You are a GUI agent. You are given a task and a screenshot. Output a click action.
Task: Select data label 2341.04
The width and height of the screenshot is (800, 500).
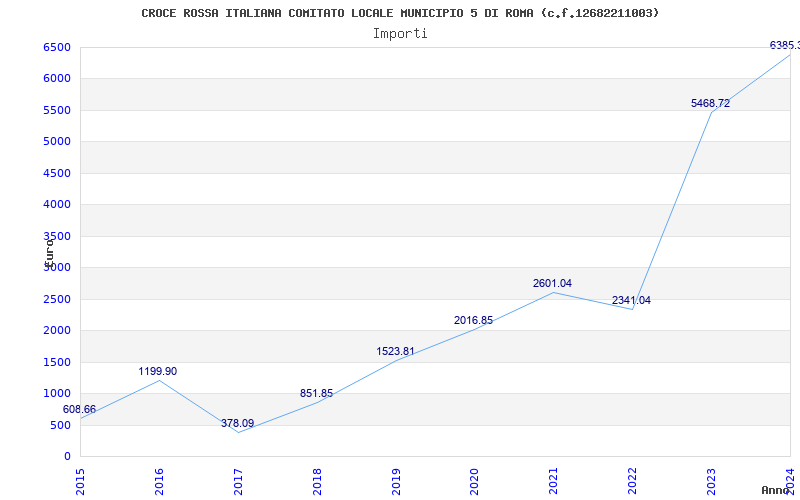(631, 301)
